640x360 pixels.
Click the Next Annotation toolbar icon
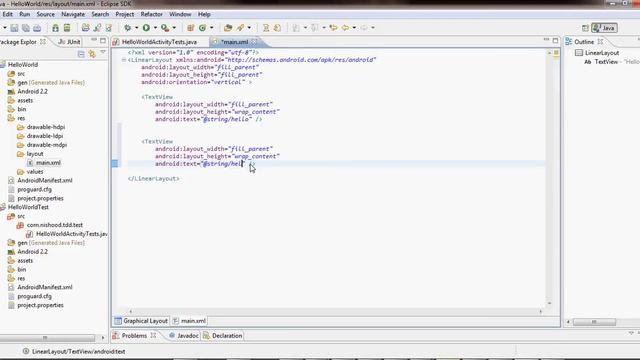pos(296,28)
